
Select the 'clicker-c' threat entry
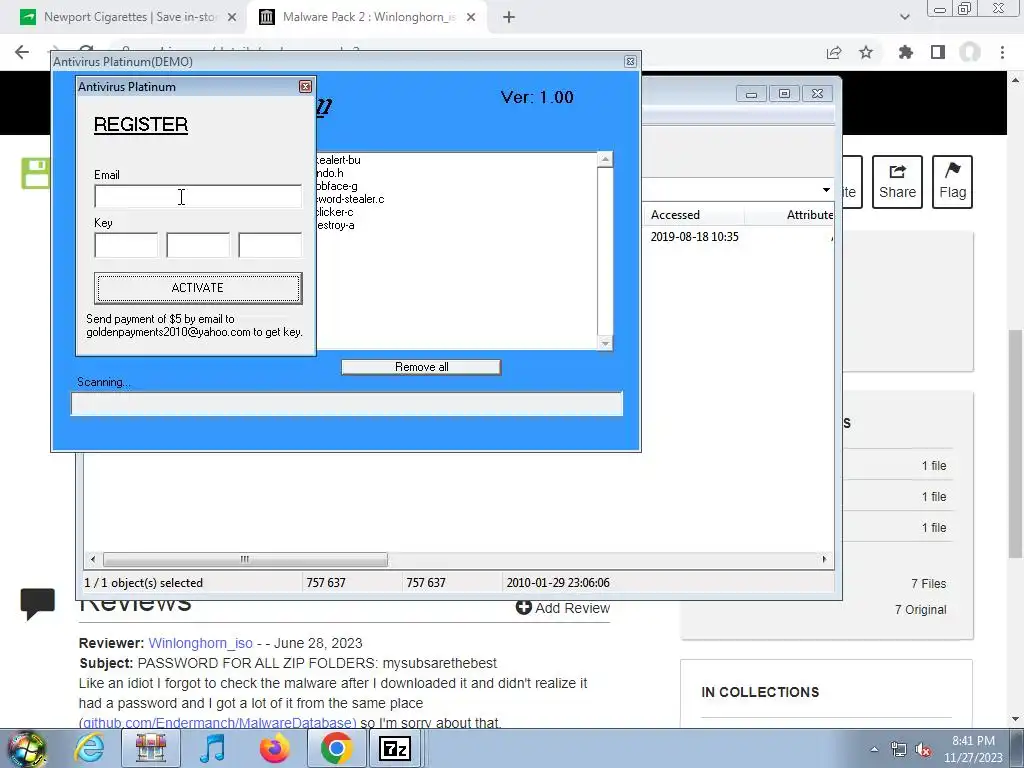point(334,212)
